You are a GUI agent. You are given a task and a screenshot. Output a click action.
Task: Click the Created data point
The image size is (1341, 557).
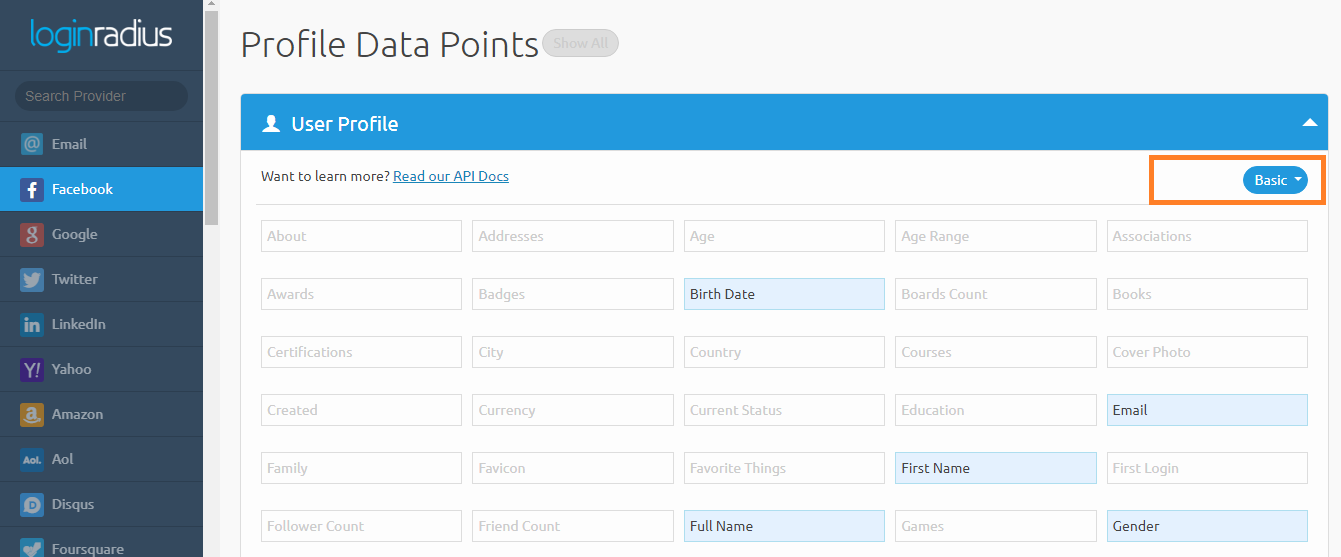tap(361, 410)
